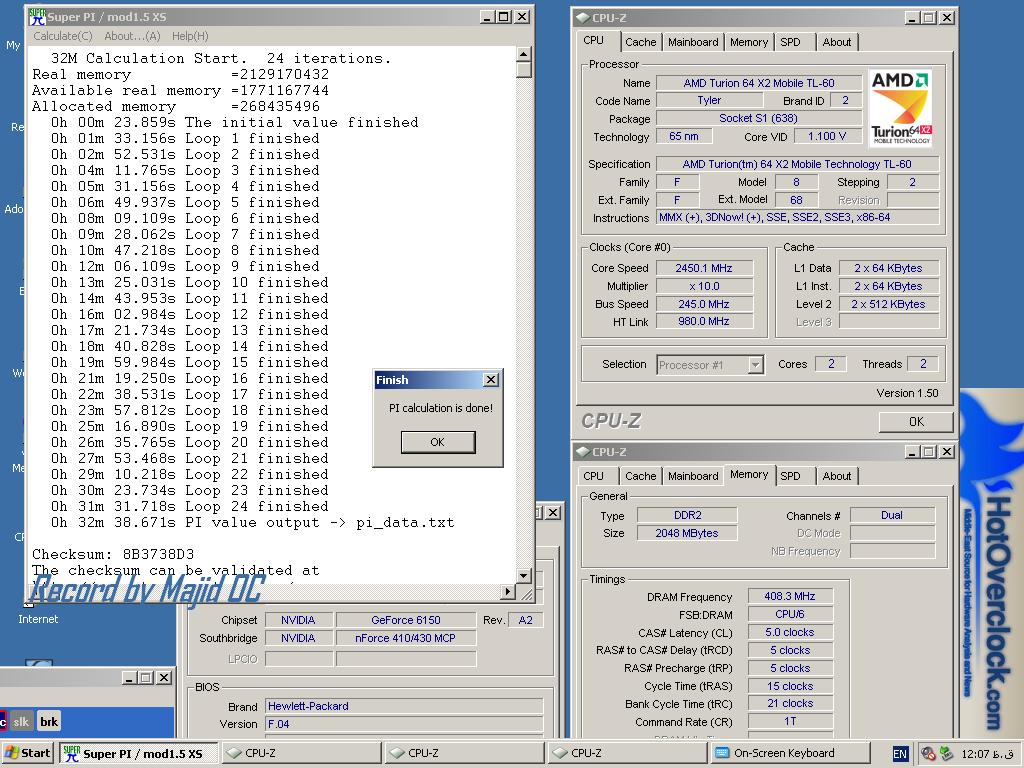The width and height of the screenshot is (1024, 768).
Task: Click the Core Speed value 2450.1 MHz
Action: [704, 268]
